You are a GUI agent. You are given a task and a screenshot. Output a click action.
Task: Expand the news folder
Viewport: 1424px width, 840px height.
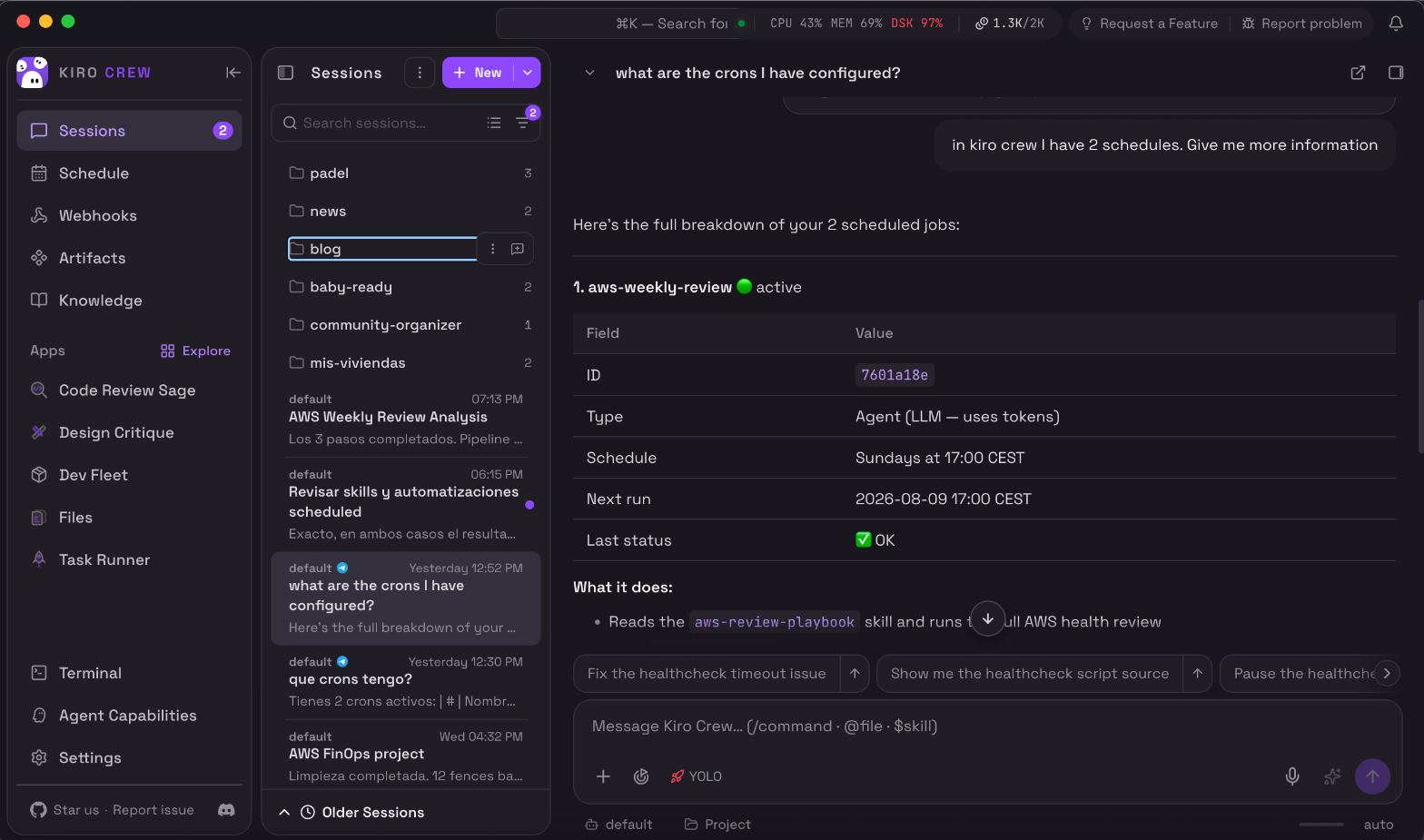click(x=410, y=212)
